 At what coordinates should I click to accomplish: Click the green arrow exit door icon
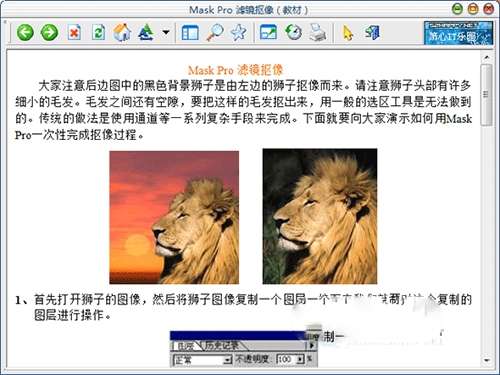point(372,32)
